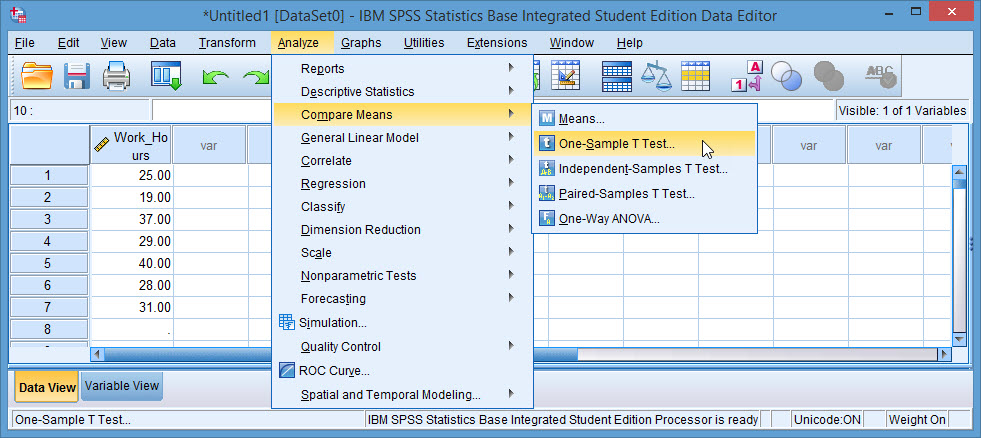Click the vertical scrollbar up arrow

[958, 171]
